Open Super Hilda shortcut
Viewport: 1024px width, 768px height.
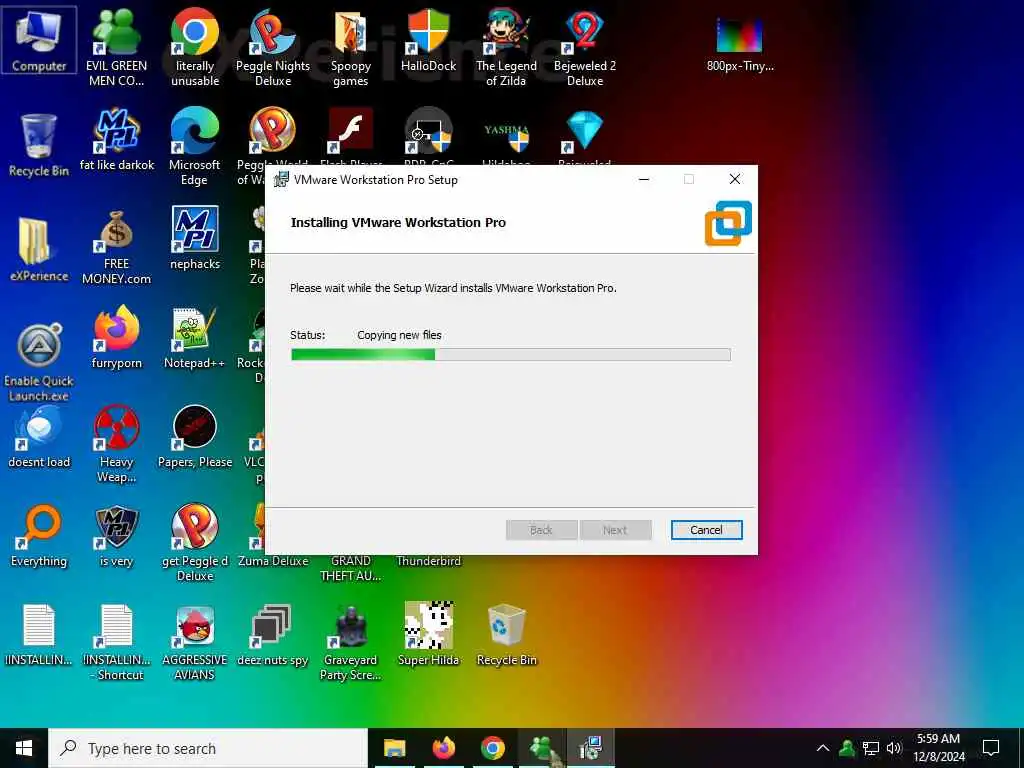pos(428,635)
